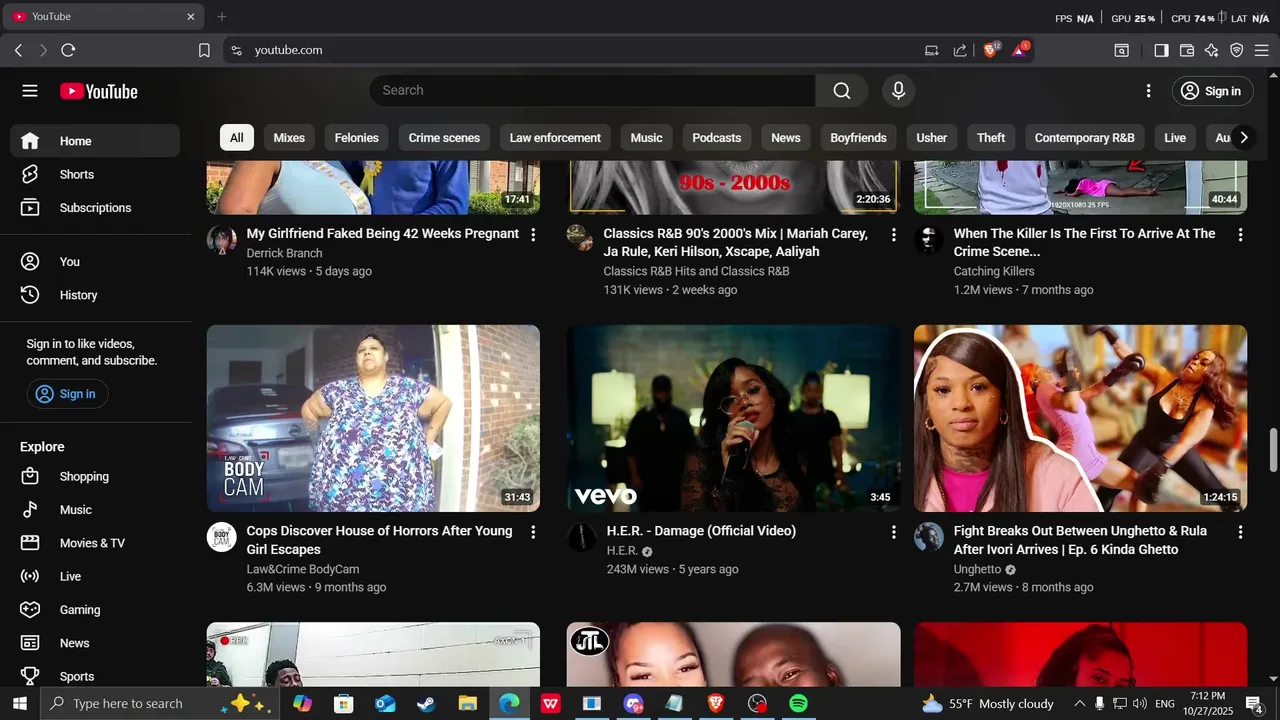
Task: Open Windows Start menu
Action: pyautogui.click(x=19, y=704)
